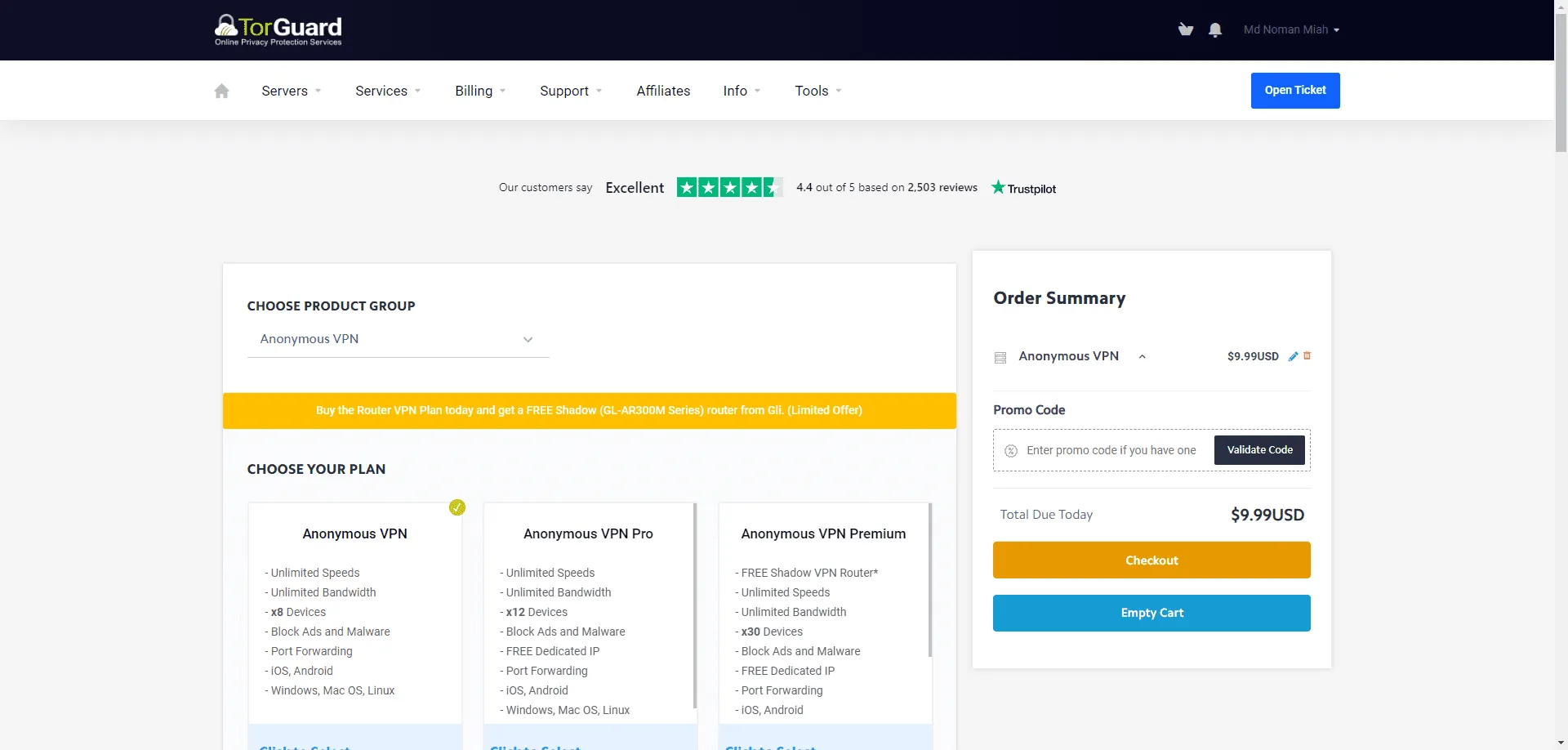This screenshot has width=1568, height=750.
Task: Click the TorGuard logo
Action: 278,30
